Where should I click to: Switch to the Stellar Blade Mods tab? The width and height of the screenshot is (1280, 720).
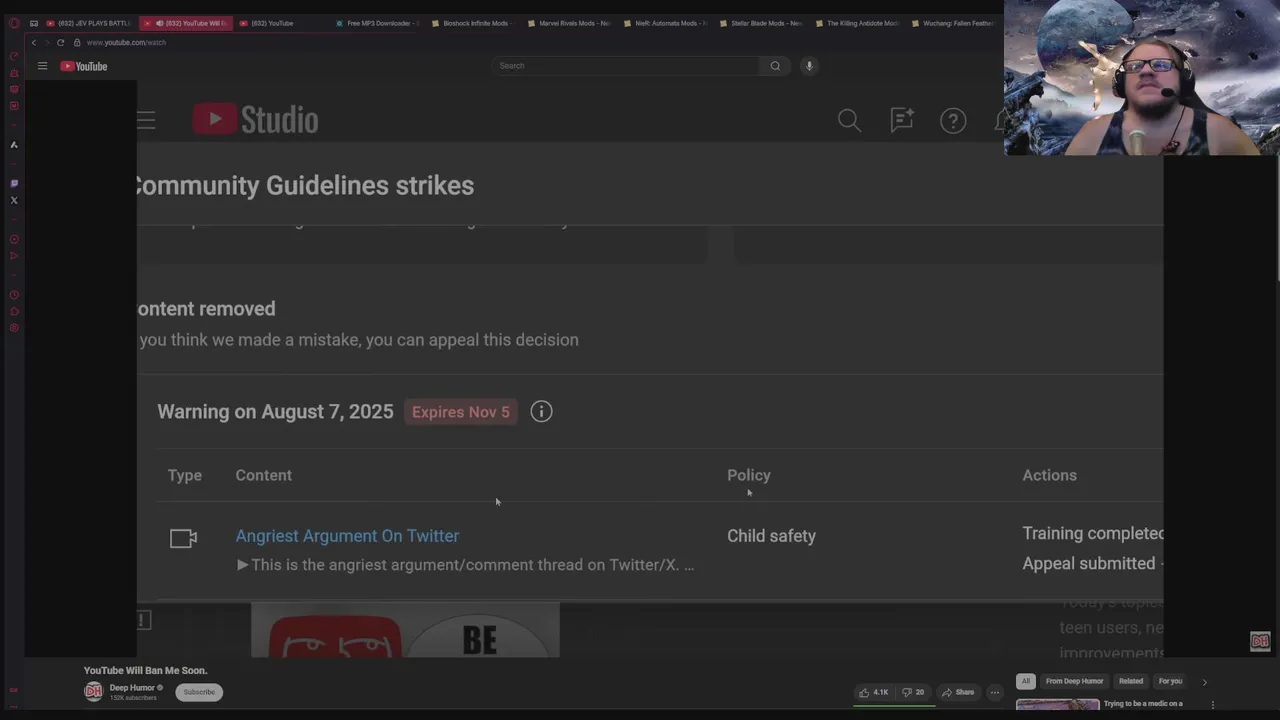[x=762, y=23]
